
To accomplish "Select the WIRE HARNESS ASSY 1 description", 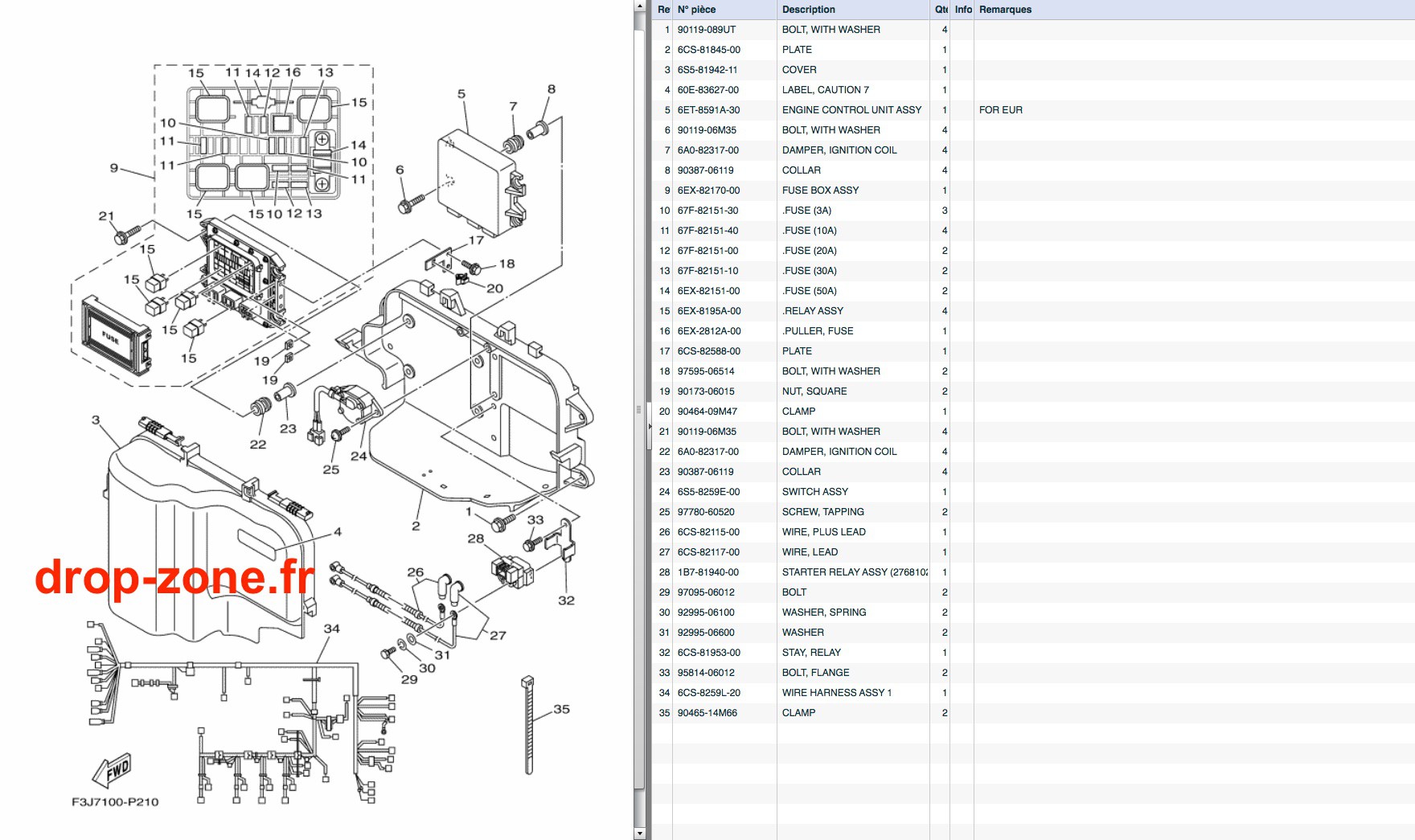I will pyautogui.click(x=837, y=693).
